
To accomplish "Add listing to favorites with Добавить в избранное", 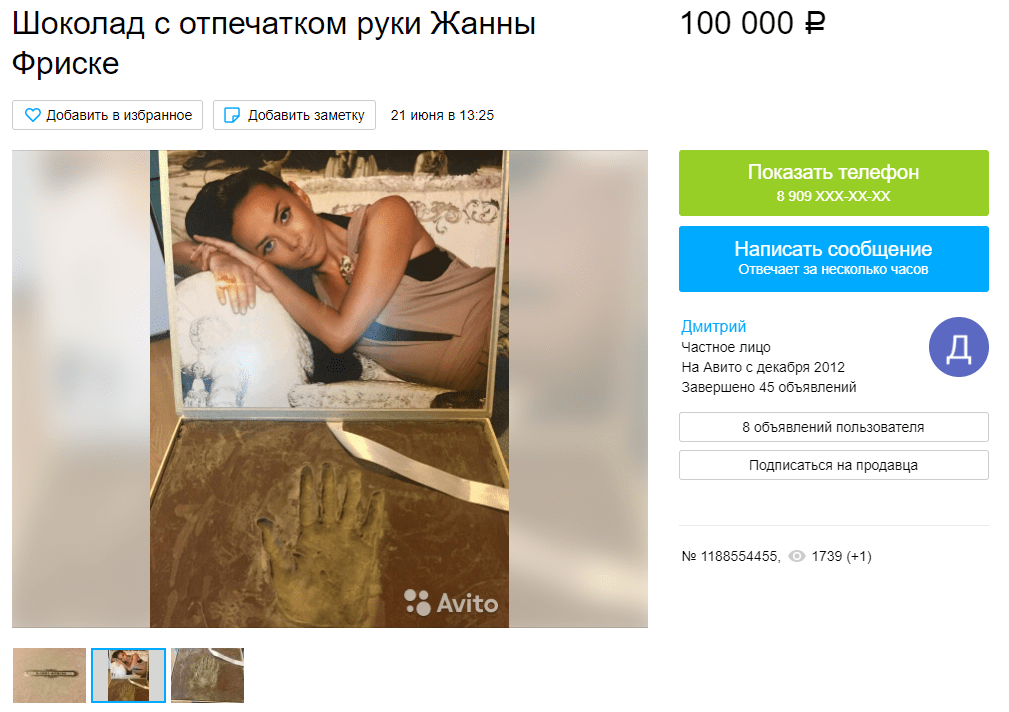I will coord(107,115).
